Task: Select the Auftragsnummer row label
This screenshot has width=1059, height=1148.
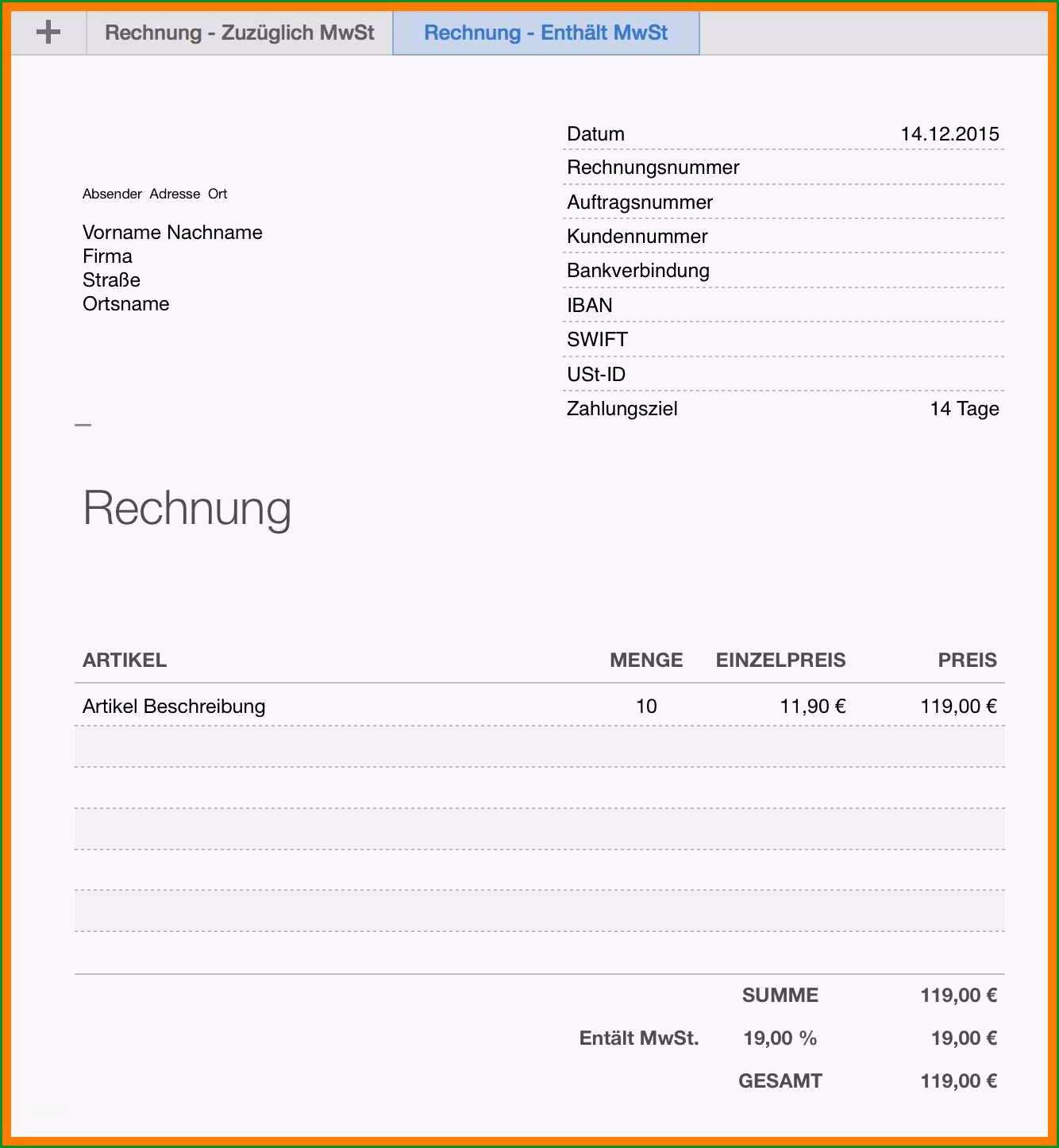Action: [x=640, y=202]
